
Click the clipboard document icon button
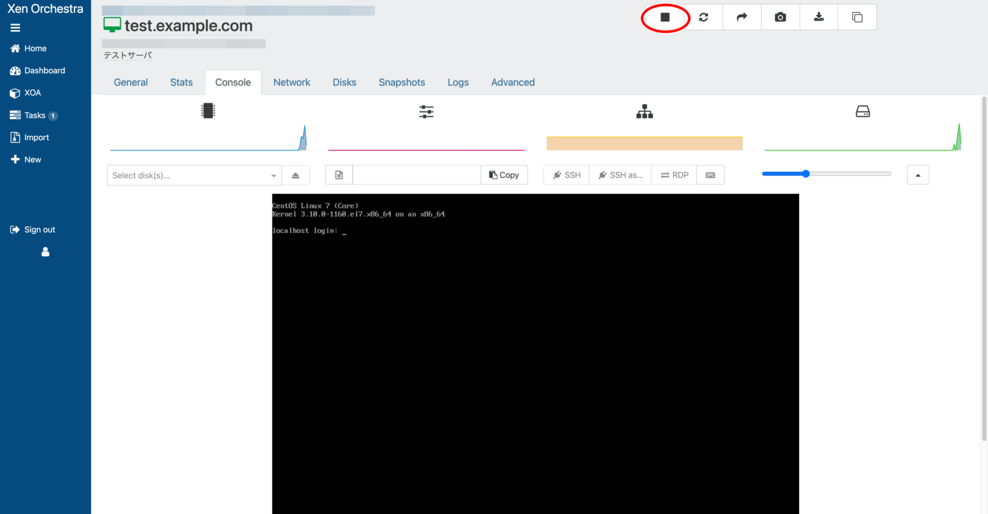[x=339, y=175]
